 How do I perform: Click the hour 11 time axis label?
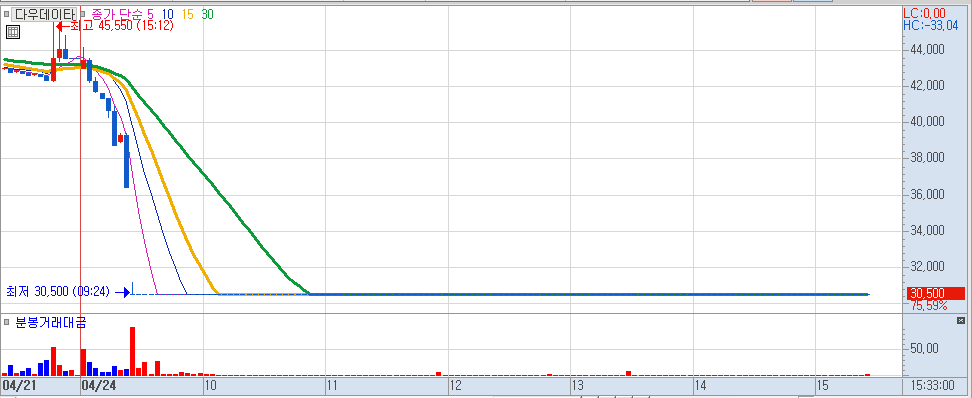pyautogui.click(x=332, y=386)
